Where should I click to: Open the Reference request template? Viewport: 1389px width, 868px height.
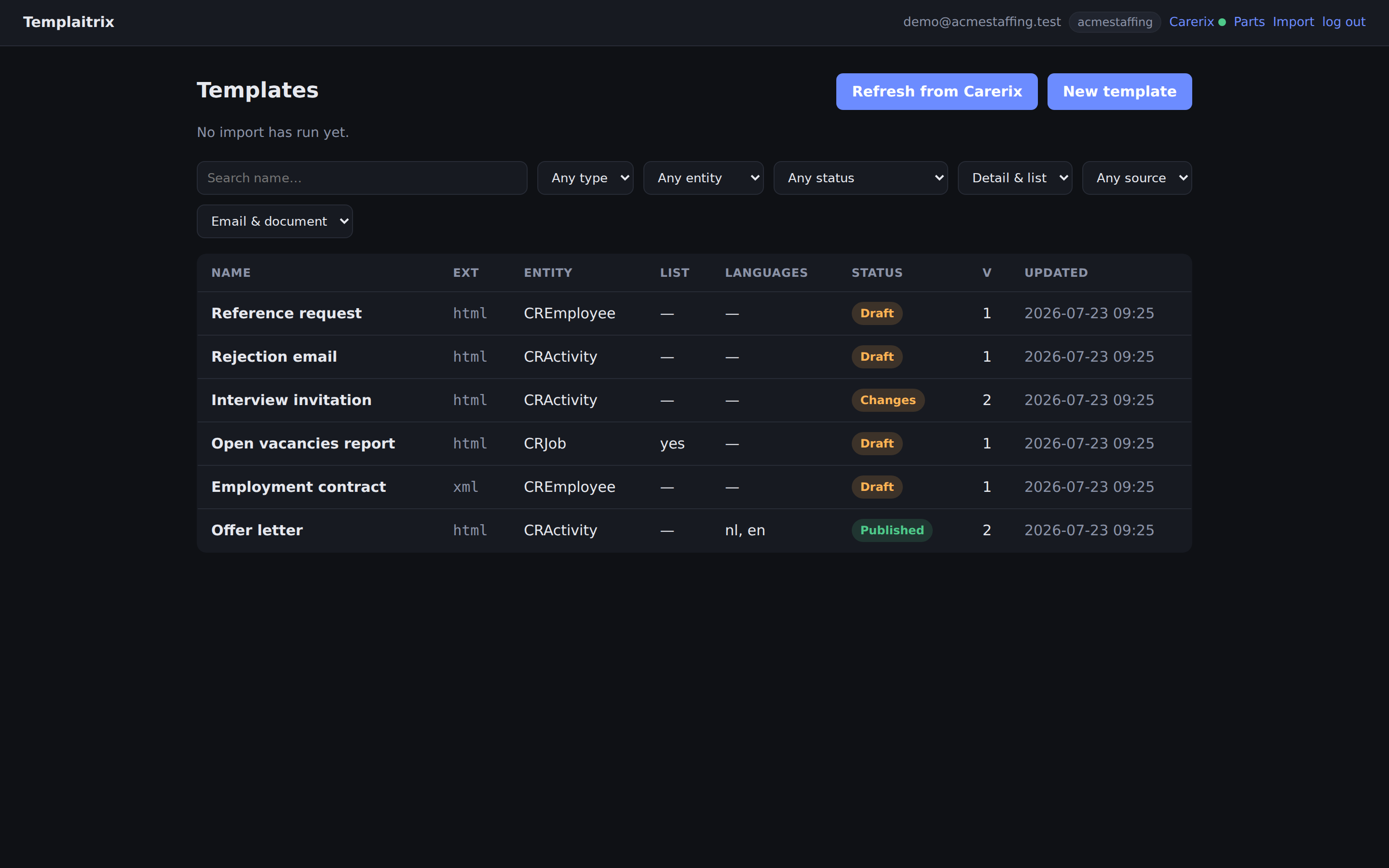(x=286, y=313)
